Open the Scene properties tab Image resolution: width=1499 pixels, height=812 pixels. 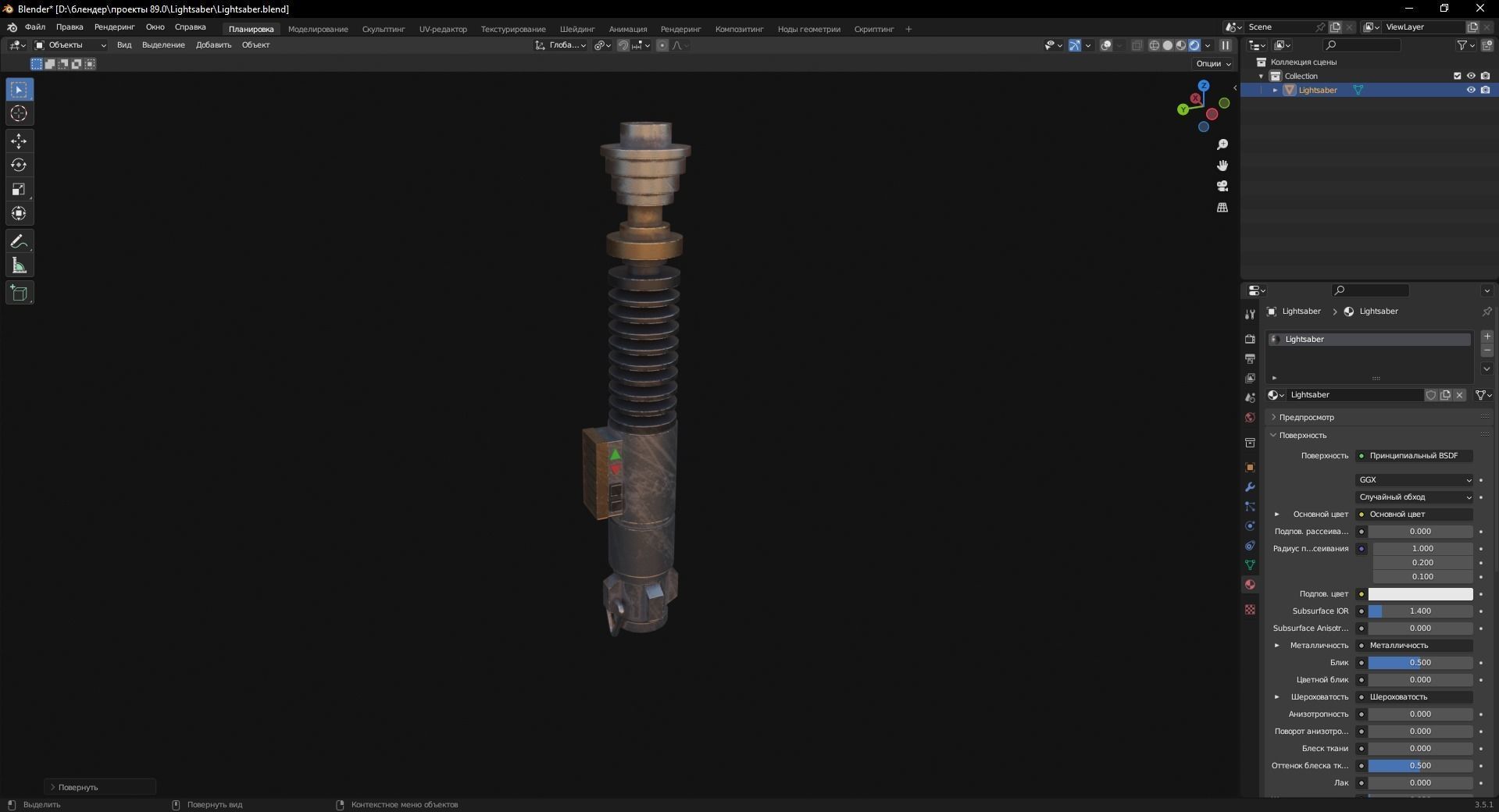coord(1250,397)
